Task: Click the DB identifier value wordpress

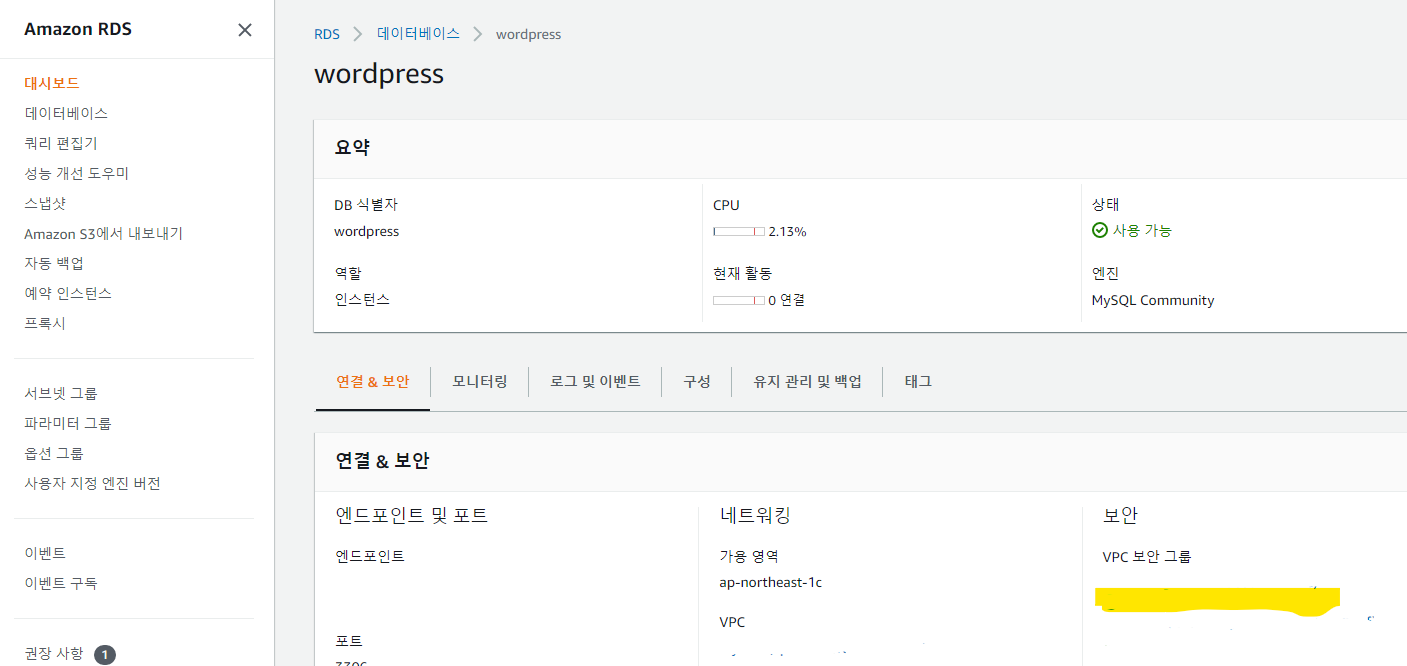Action: 367,231
